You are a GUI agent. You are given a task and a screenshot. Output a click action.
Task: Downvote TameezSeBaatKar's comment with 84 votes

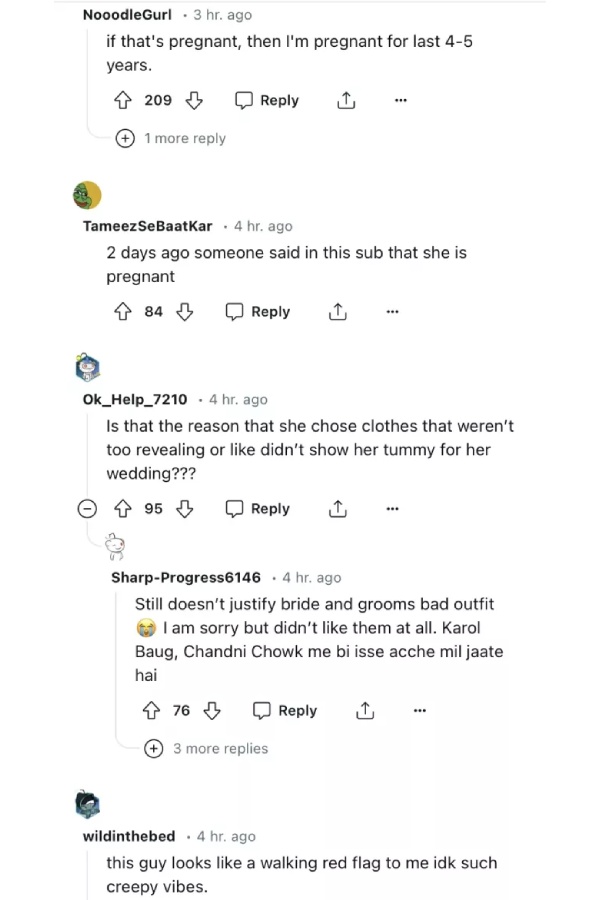185,312
